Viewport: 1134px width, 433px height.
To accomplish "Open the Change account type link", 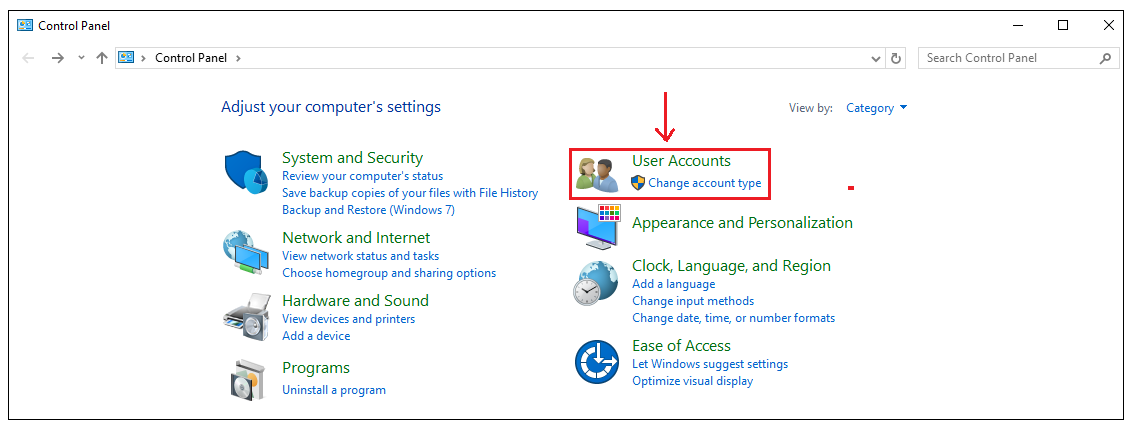I will coord(704,183).
